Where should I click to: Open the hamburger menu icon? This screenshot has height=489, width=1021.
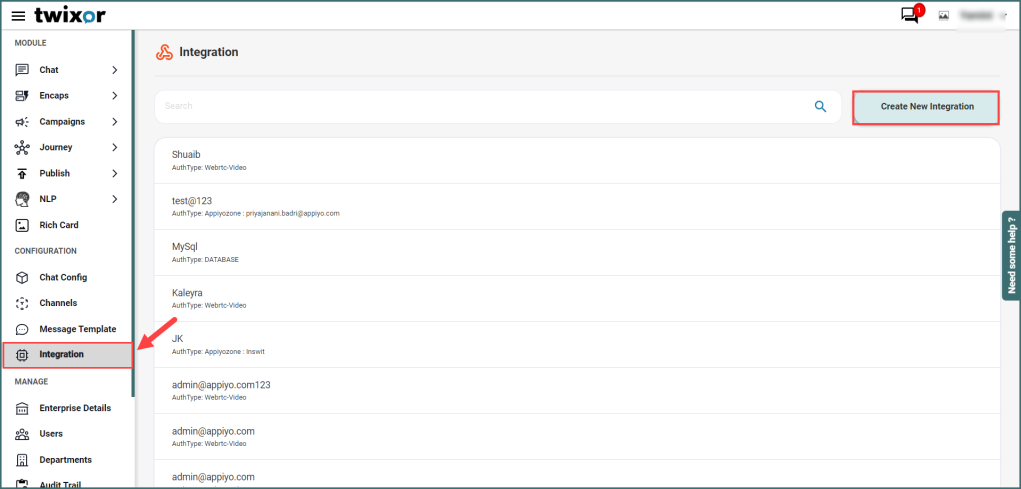pos(18,16)
